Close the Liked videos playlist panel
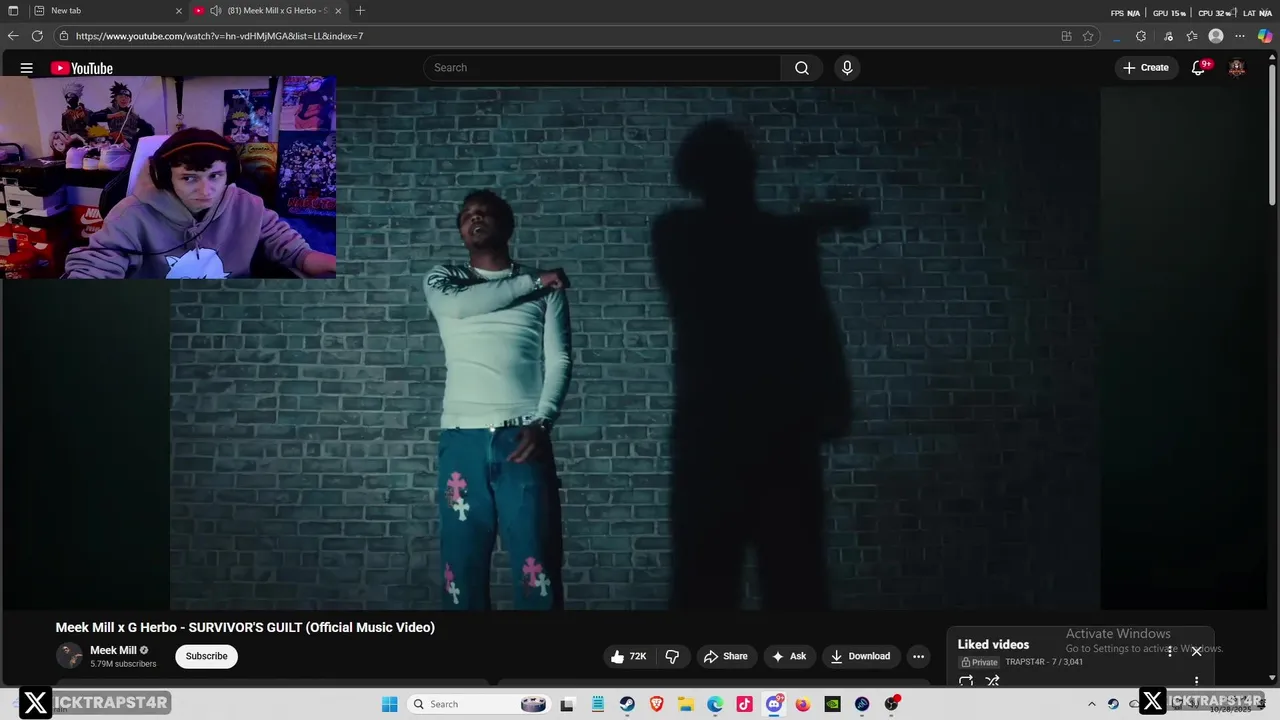This screenshot has height=720, width=1280. point(1196,651)
